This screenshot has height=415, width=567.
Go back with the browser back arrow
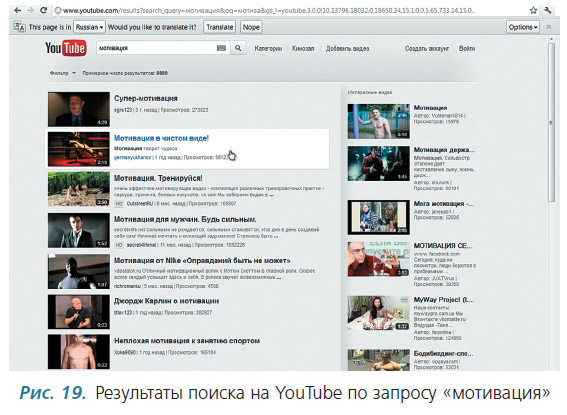pos(17,10)
